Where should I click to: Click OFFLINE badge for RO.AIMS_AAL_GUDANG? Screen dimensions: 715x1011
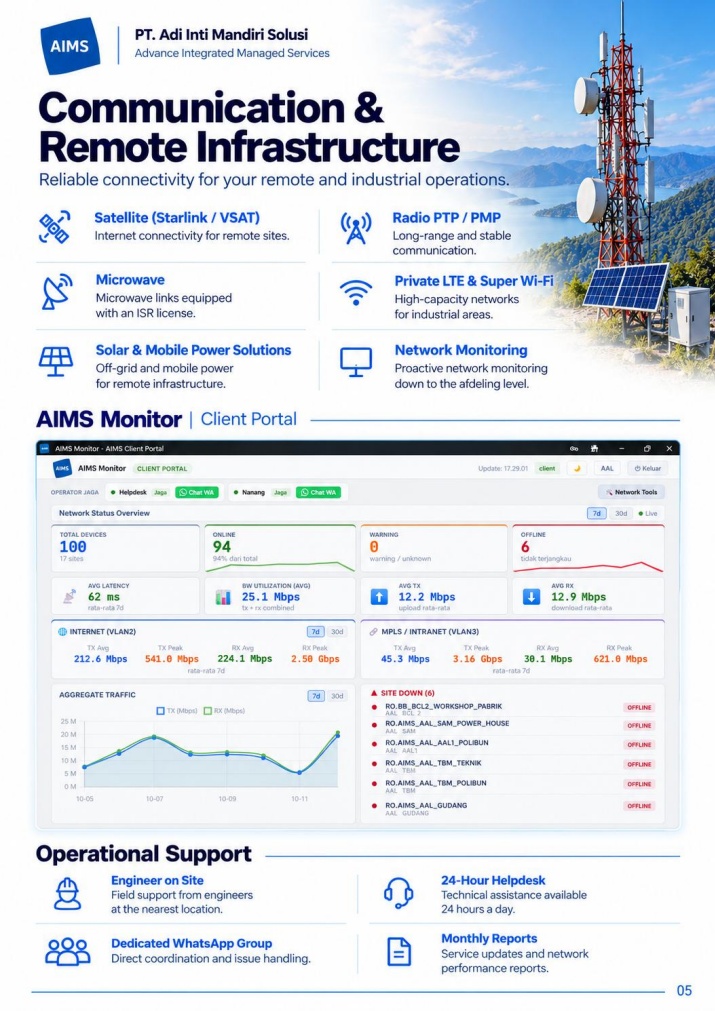click(639, 806)
